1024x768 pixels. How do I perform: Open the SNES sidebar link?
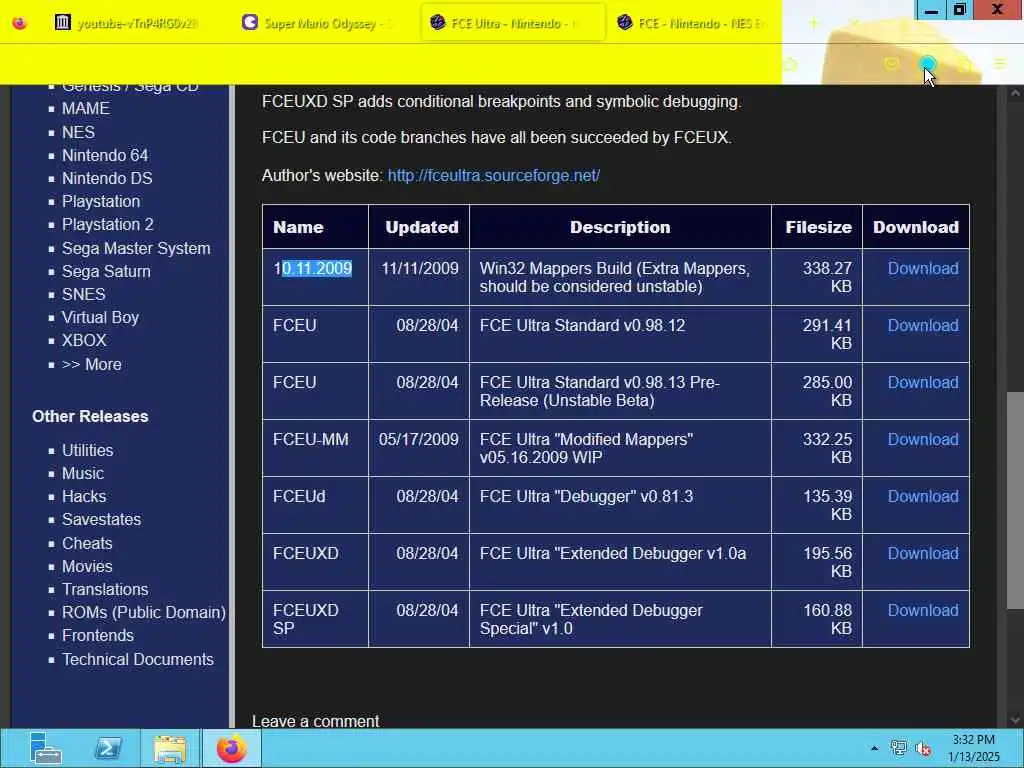coord(84,294)
